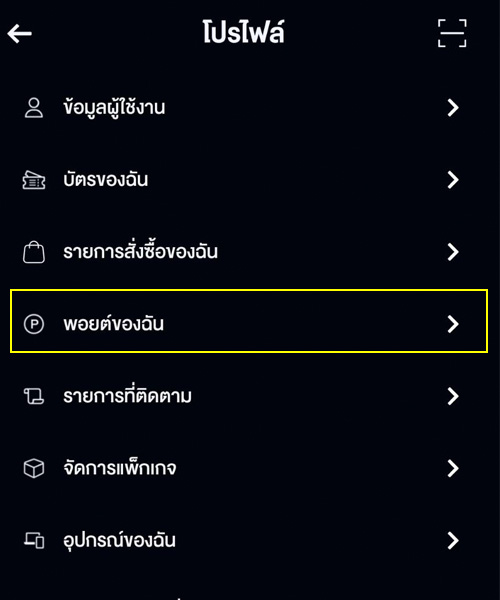Expand chevron on พอยต์ของฉัน row
The width and height of the screenshot is (500, 600).
click(x=453, y=324)
